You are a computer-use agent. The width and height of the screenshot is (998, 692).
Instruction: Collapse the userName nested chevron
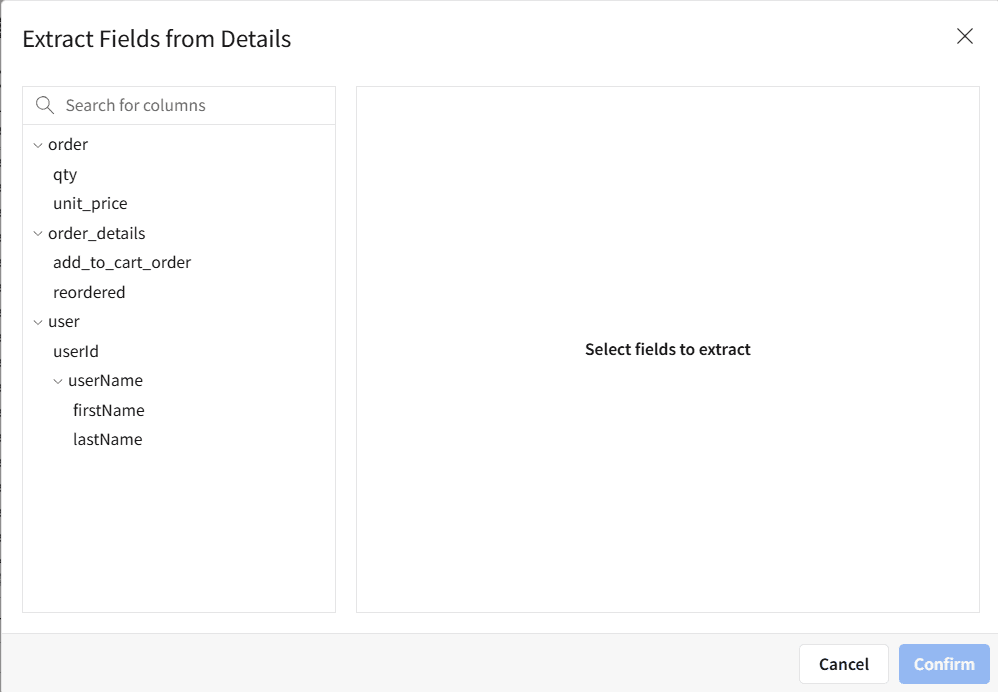click(x=58, y=381)
